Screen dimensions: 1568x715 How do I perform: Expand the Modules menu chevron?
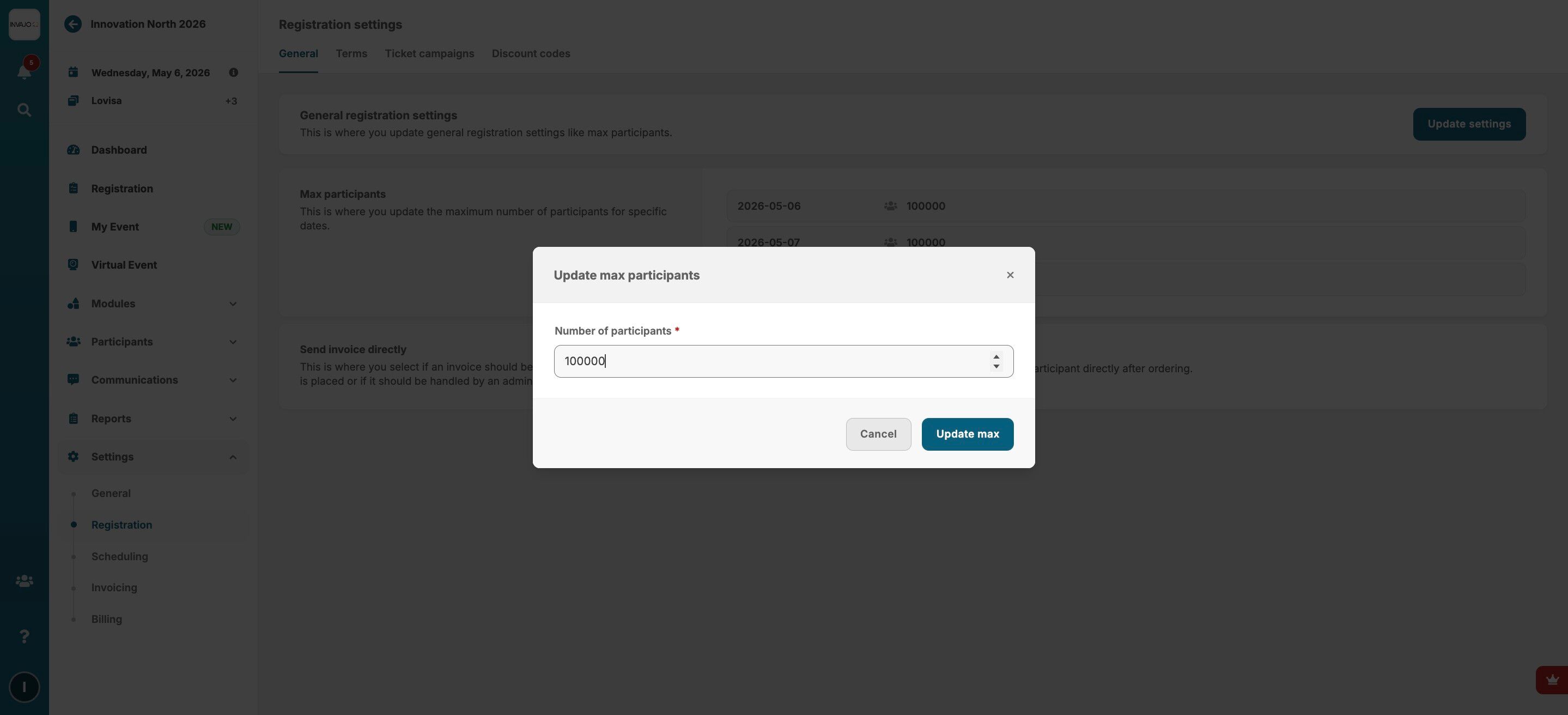pos(233,304)
